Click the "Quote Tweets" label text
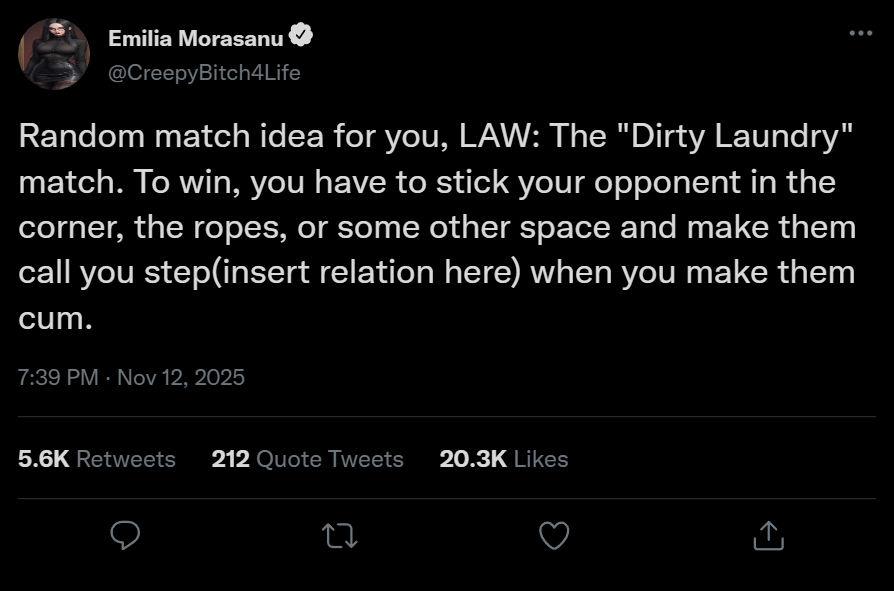The width and height of the screenshot is (894, 591). point(330,459)
